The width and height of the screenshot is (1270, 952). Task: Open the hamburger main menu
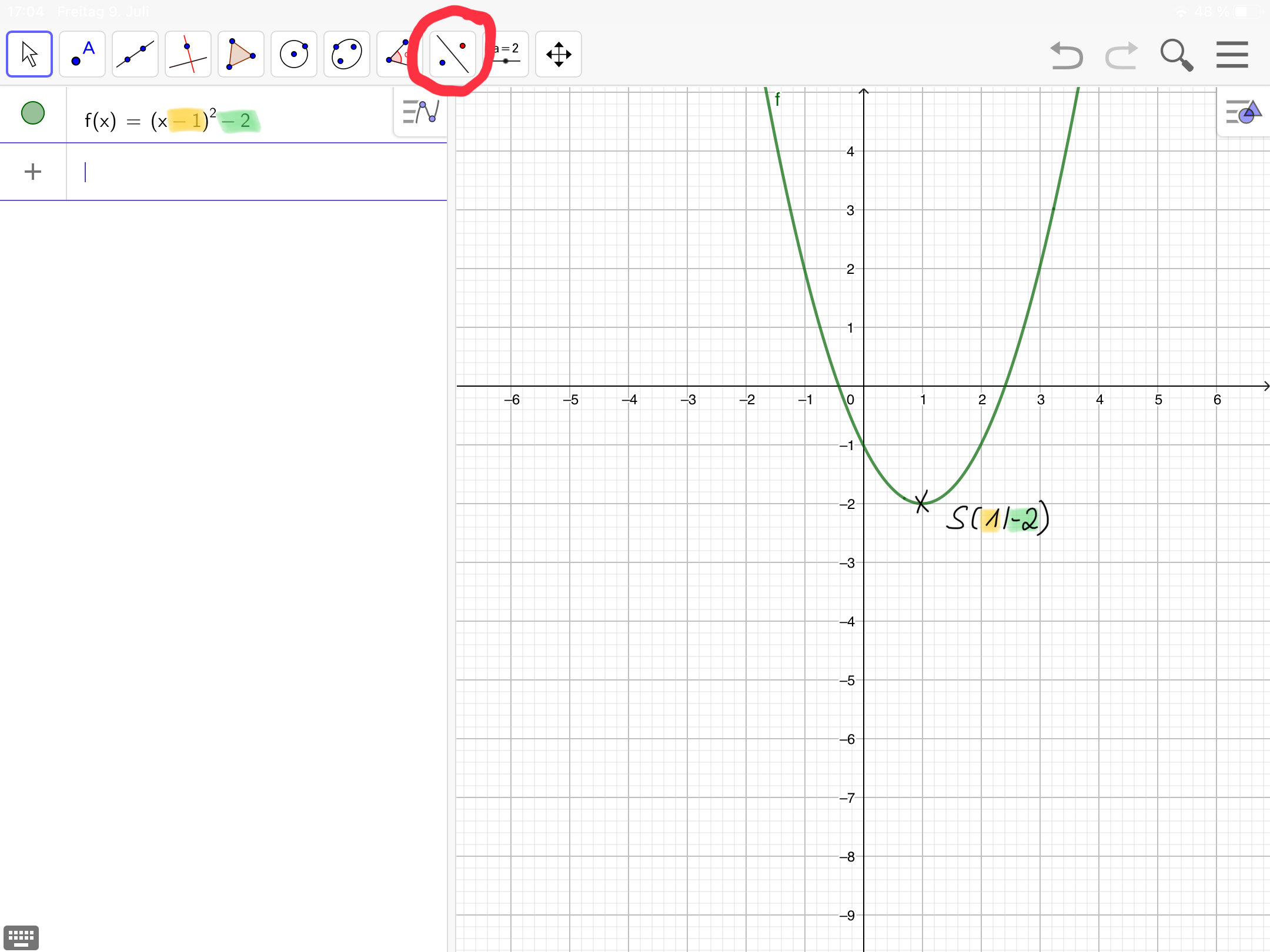(1232, 55)
